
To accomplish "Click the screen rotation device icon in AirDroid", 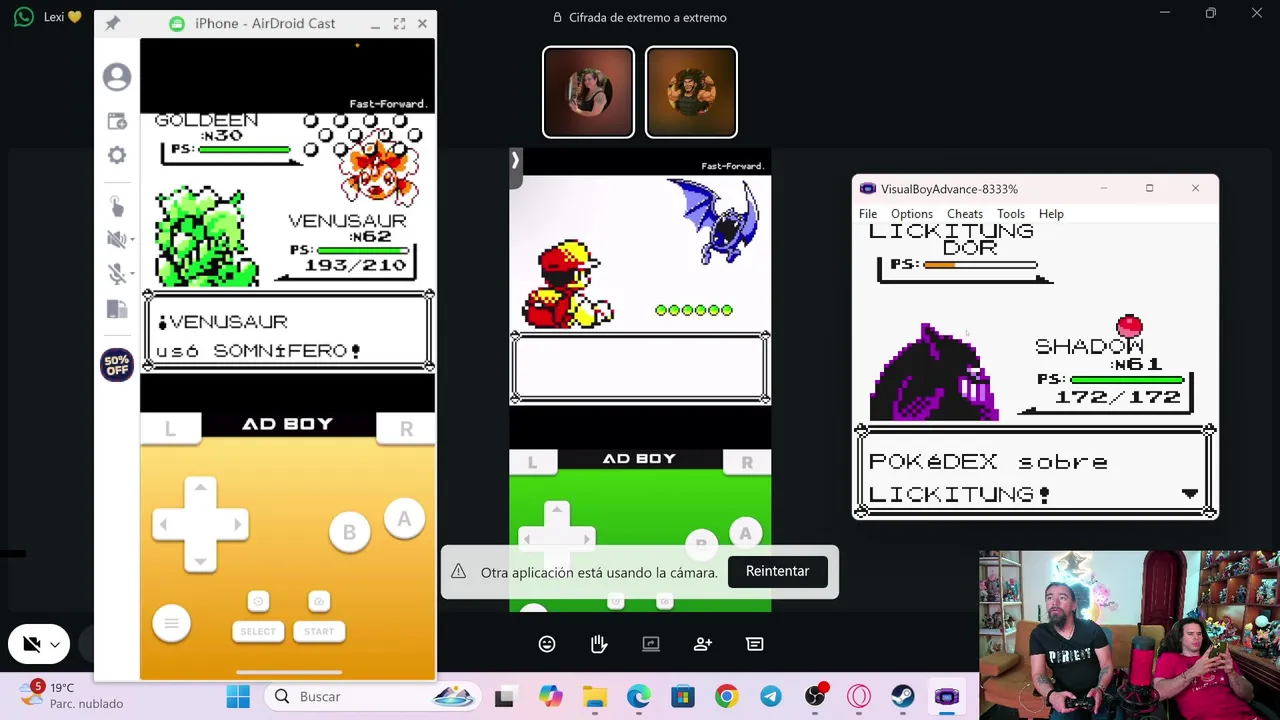I will click(x=117, y=309).
